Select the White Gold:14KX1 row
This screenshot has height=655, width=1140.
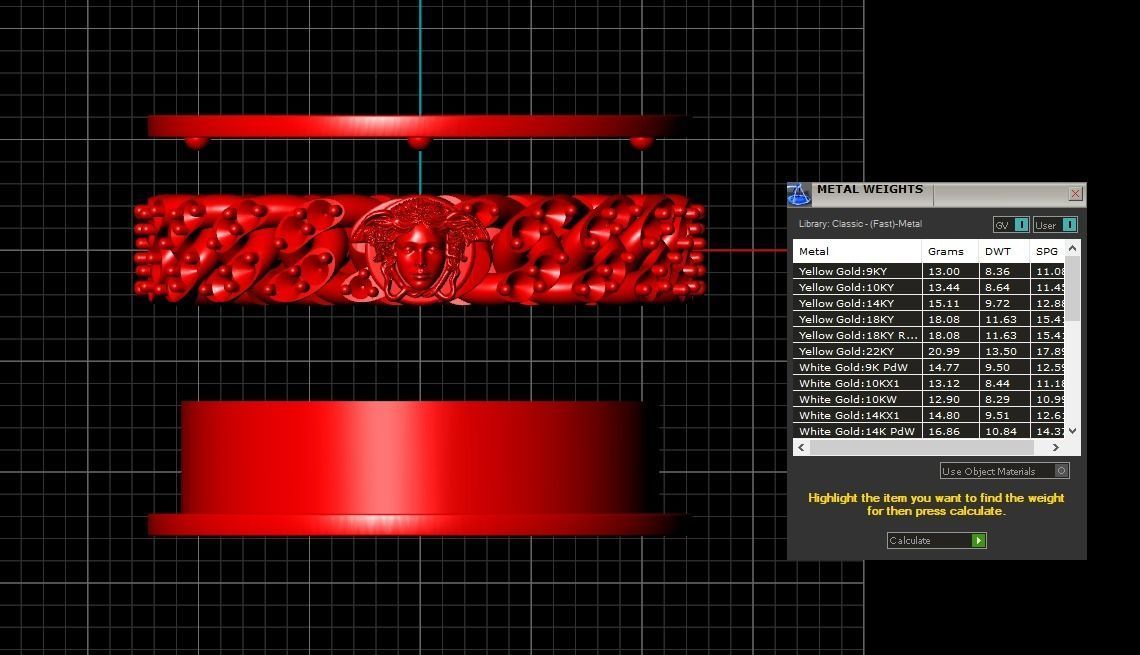pos(928,415)
